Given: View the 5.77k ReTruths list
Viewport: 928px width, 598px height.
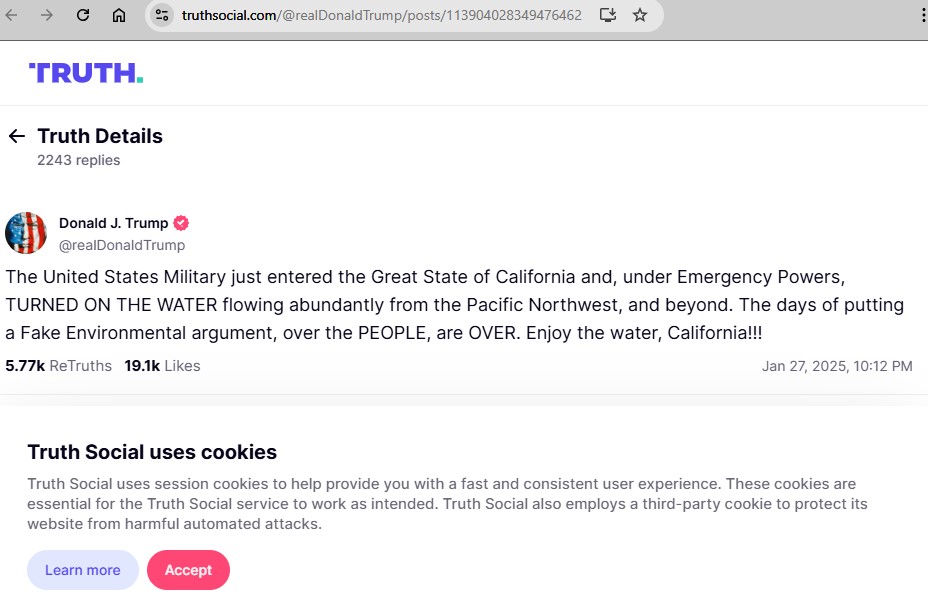Looking at the screenshot, I should pyautogui.click(x=58, y=366).
